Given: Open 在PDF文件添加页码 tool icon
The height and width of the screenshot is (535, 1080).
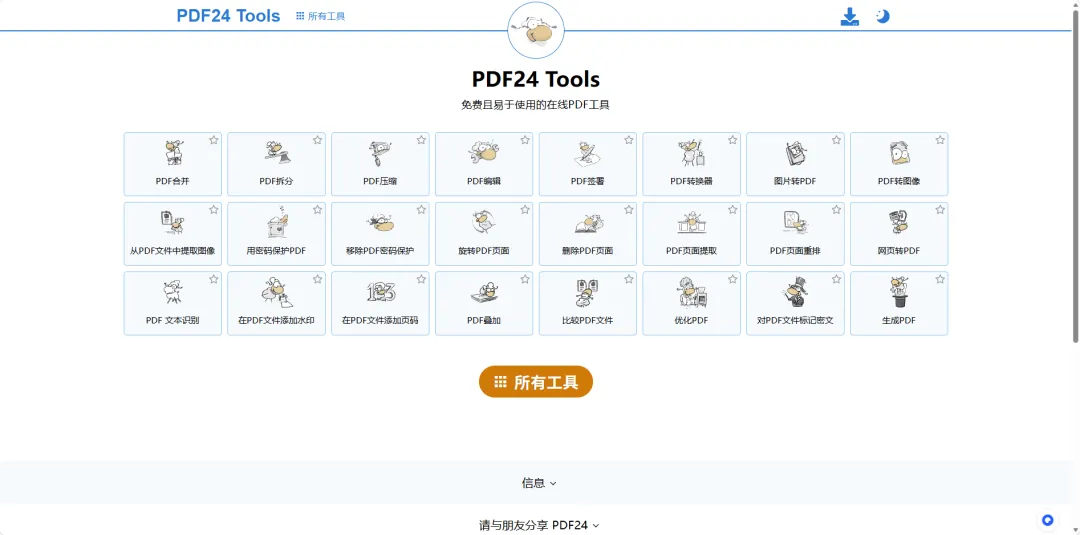Looking at the screenshot, I should pyautogui.click(x=380, y=292).
